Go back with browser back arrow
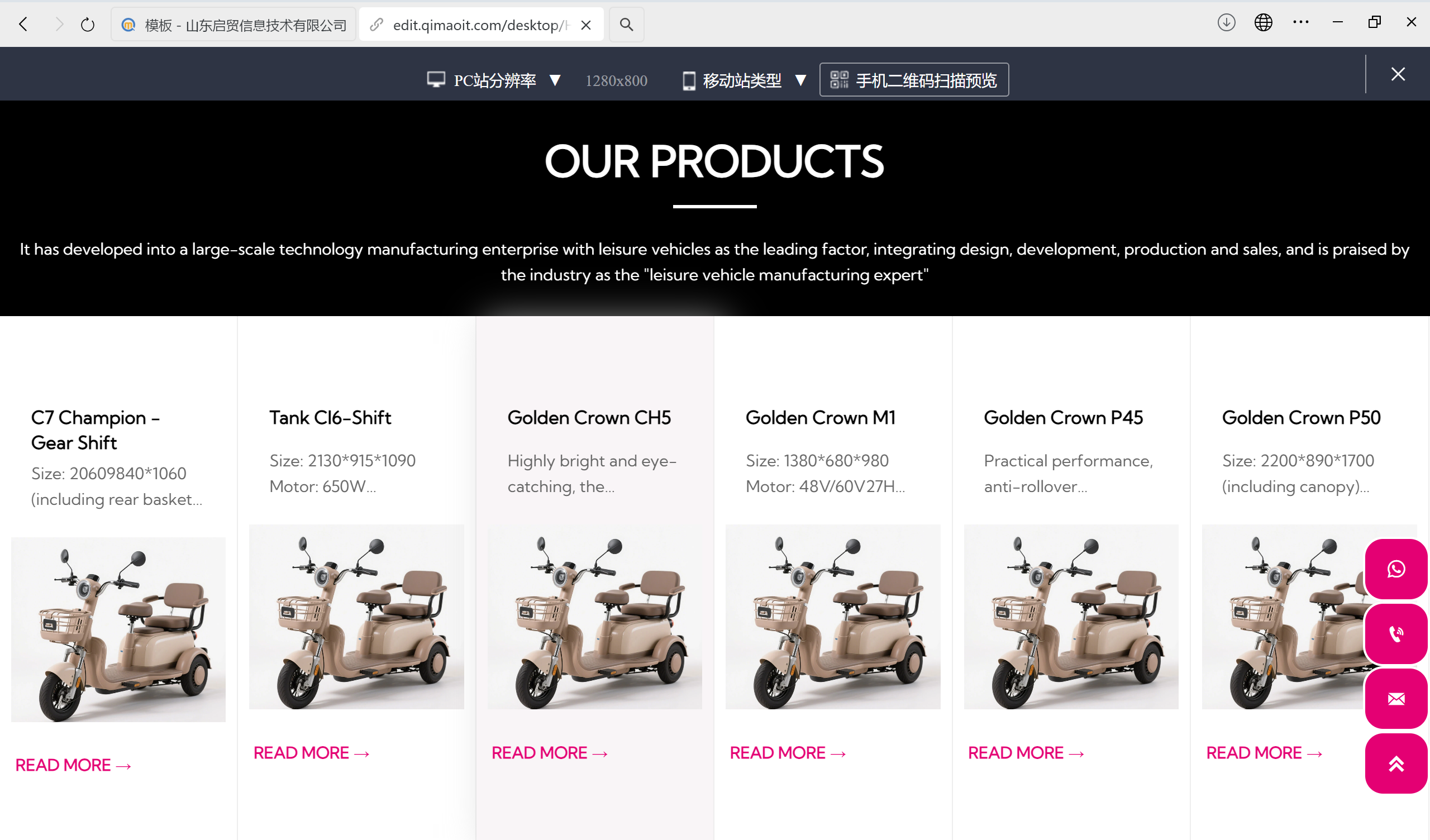Image resolution: width=1430 pixels, height=840 pixels. click(23, 25)
